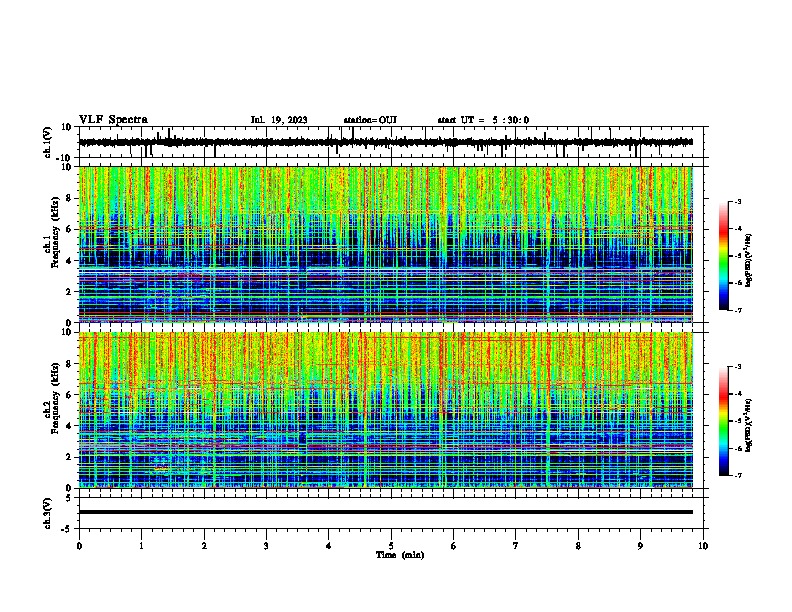The height and width of the screenshot is (612, 792).
Task: Click the "1" tick on the time axis
Action: coord(141,546)
